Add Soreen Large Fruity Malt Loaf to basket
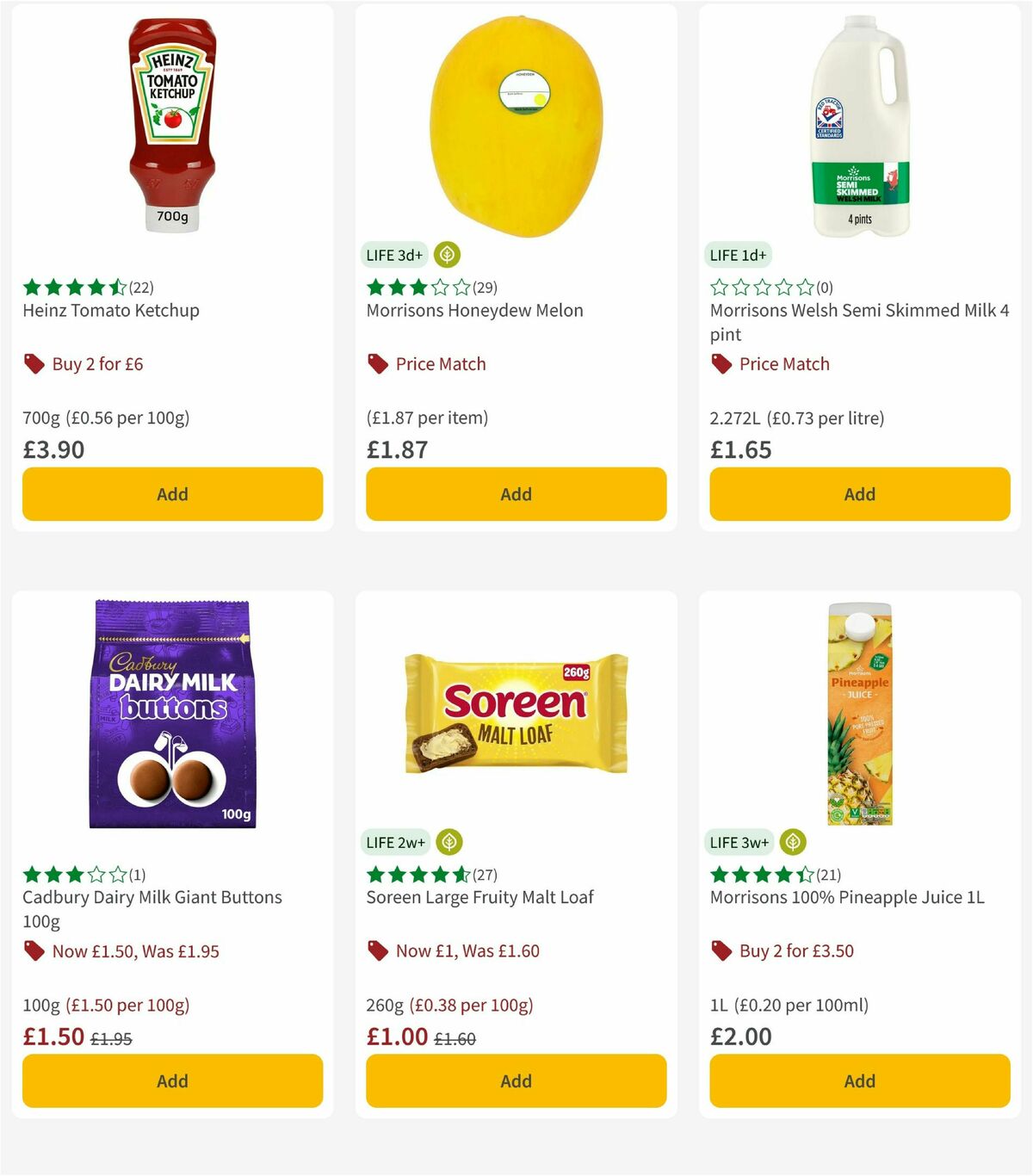The image size is (1033, 1176). (516, 1080)
